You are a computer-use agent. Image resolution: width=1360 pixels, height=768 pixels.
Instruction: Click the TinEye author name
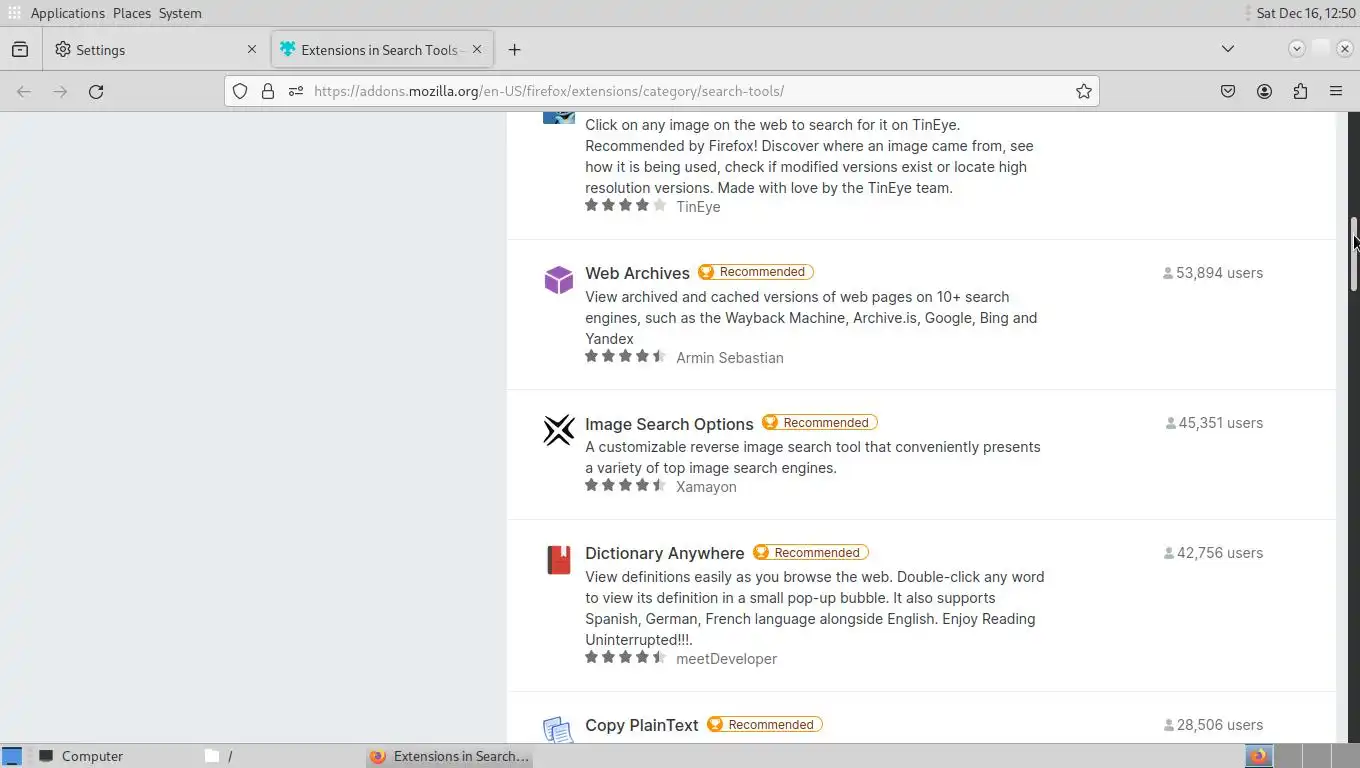coord(698,207)
